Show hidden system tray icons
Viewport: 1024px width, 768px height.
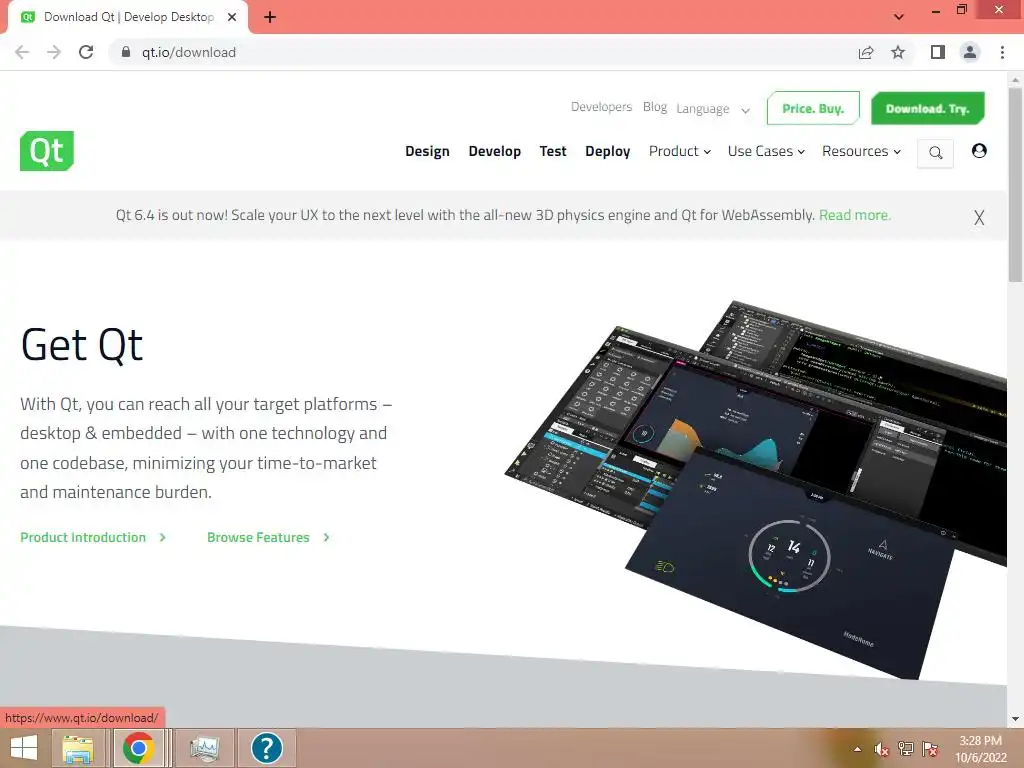(857, 749)
